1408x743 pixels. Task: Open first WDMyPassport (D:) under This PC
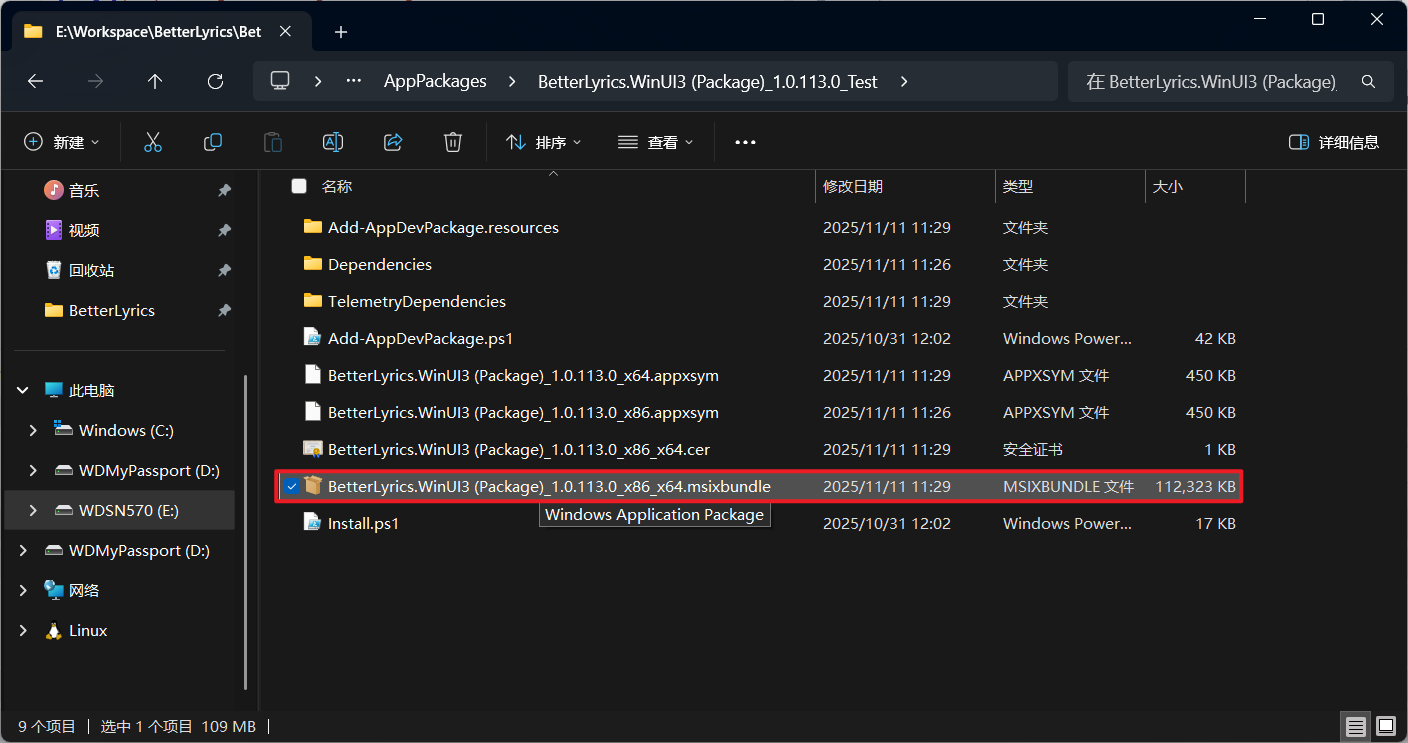(x=149, y=470)
